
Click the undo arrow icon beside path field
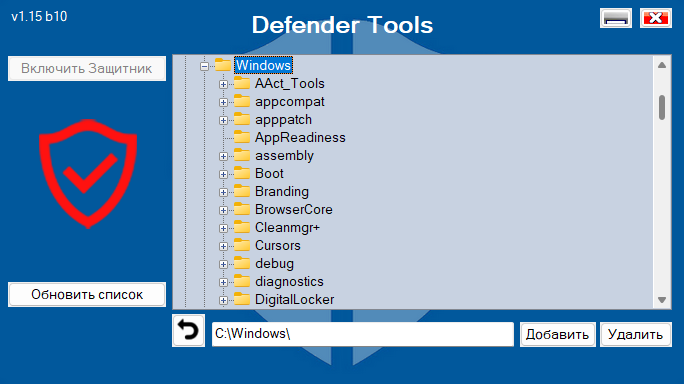188,330
